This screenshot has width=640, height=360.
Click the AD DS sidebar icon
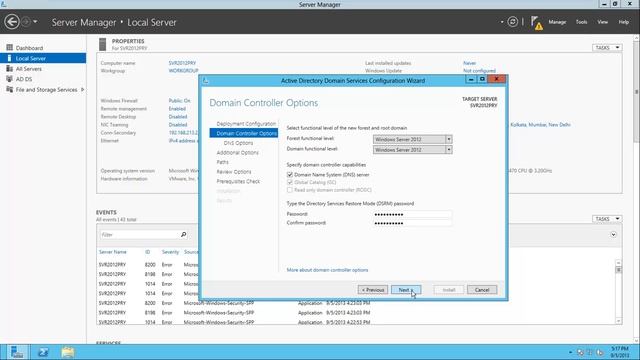click(x=9, y=79)
